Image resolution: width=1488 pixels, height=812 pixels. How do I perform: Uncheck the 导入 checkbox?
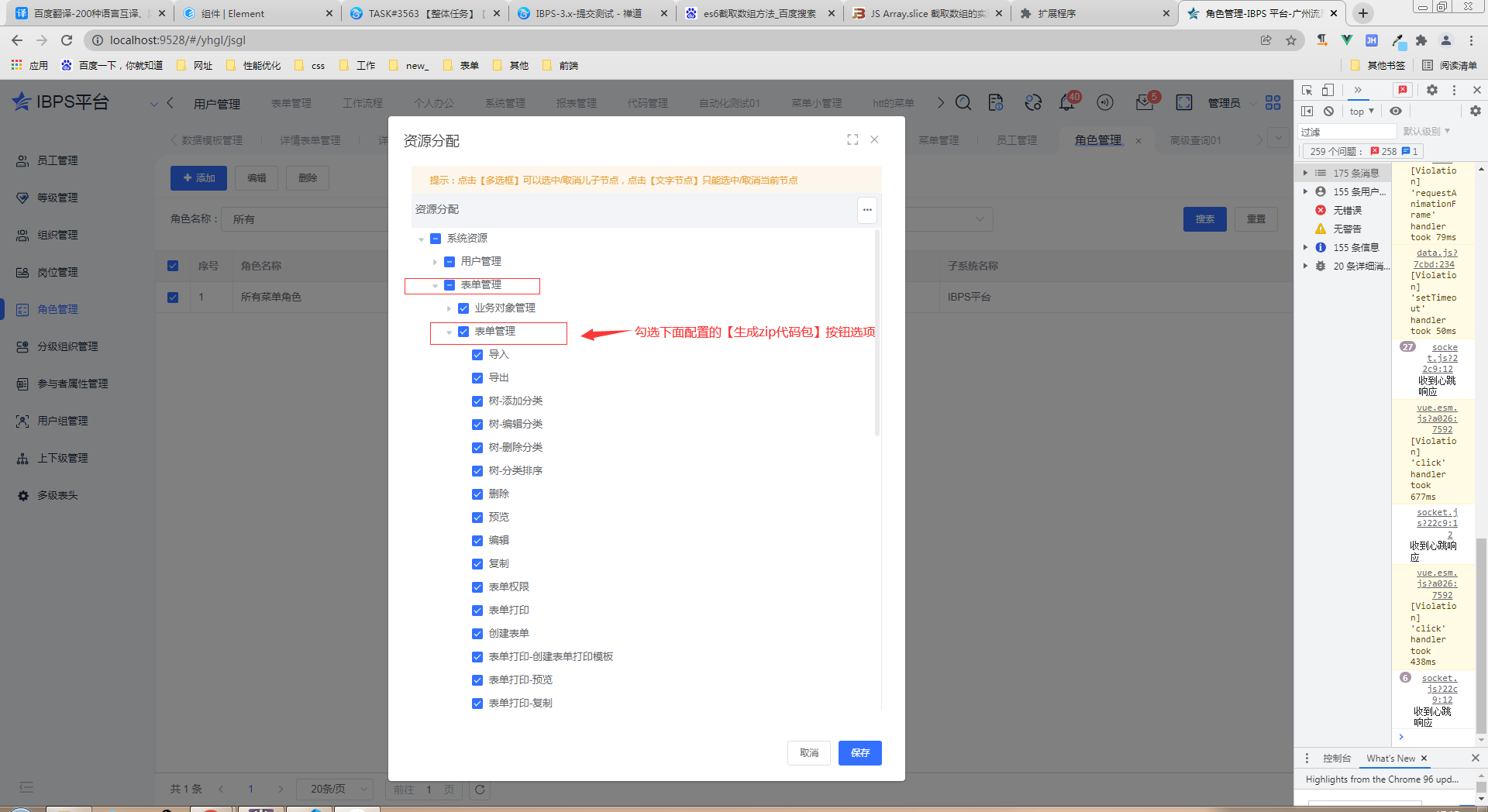pyautogui.click(x=477, y=355)
